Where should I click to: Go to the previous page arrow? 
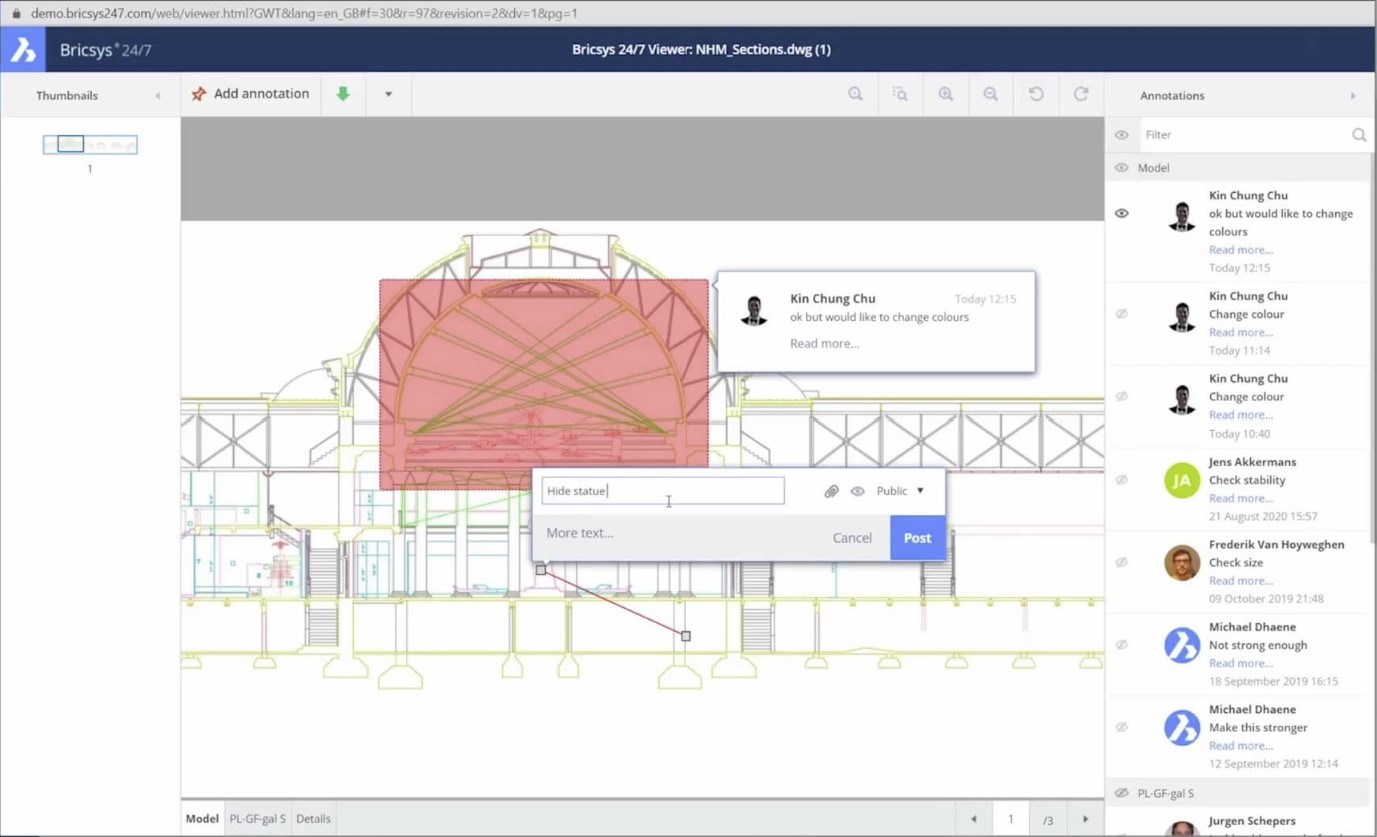click(x=973, y=819)
